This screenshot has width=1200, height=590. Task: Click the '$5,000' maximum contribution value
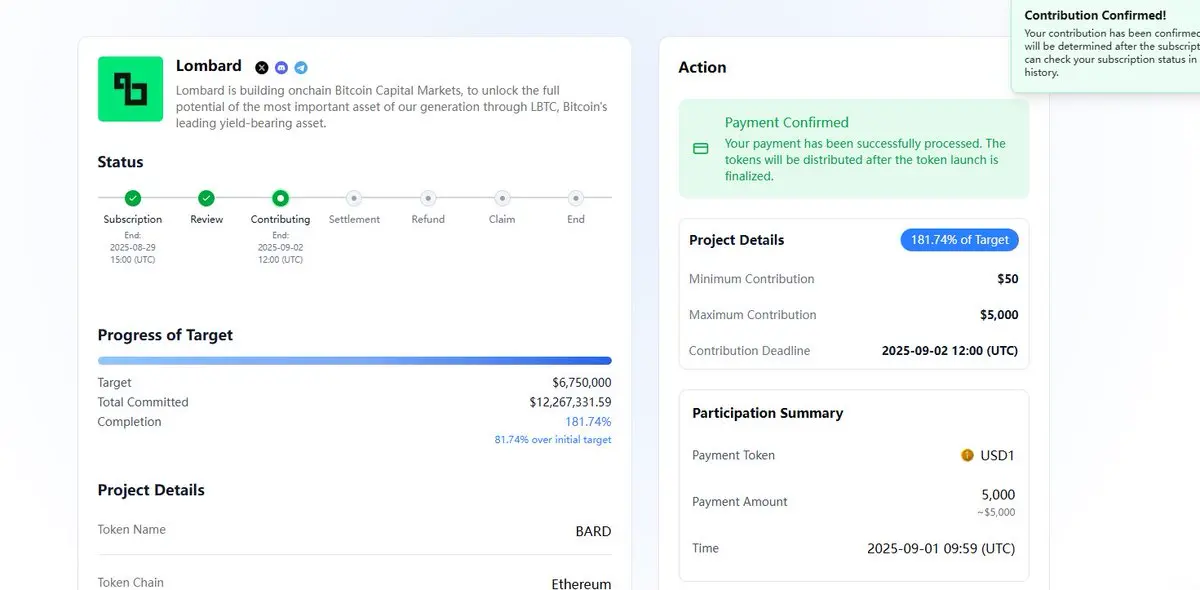click(999, 315)
